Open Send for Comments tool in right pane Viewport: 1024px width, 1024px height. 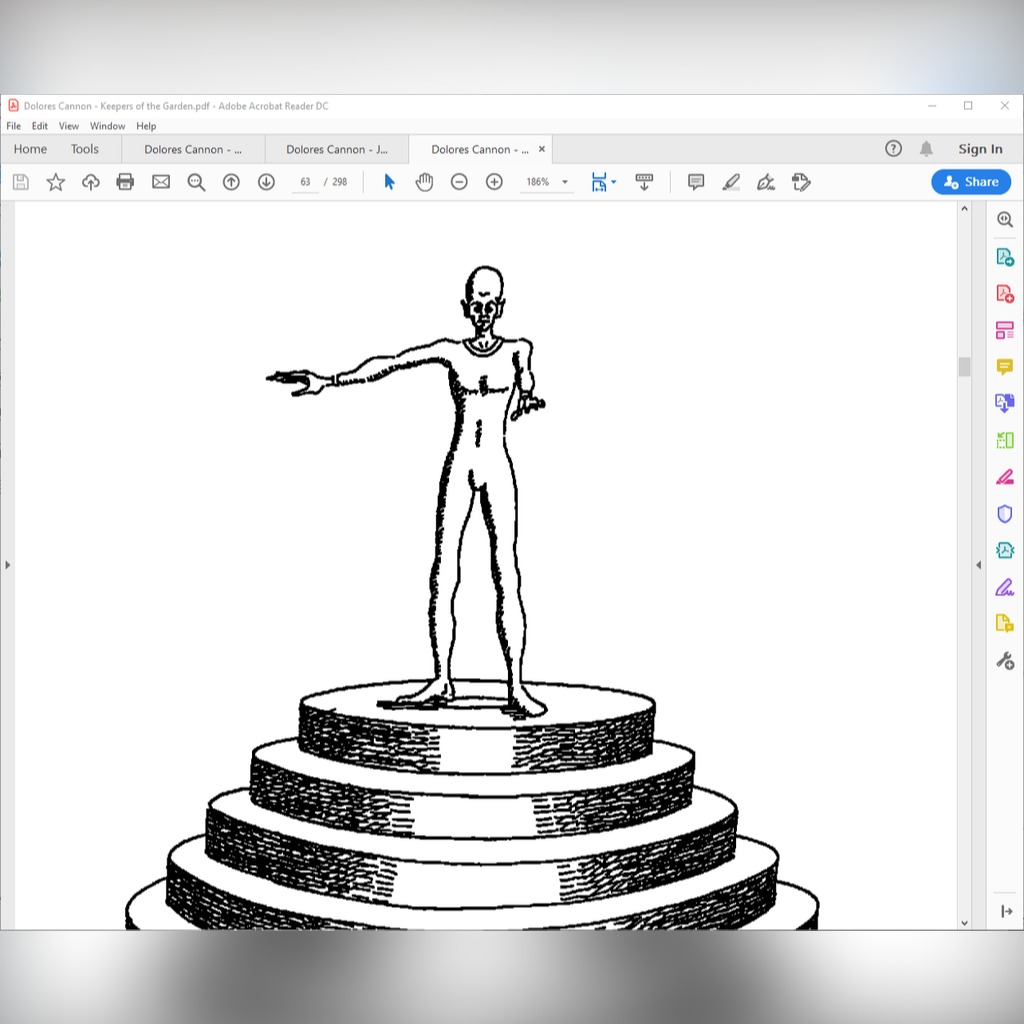(1005, 624)
